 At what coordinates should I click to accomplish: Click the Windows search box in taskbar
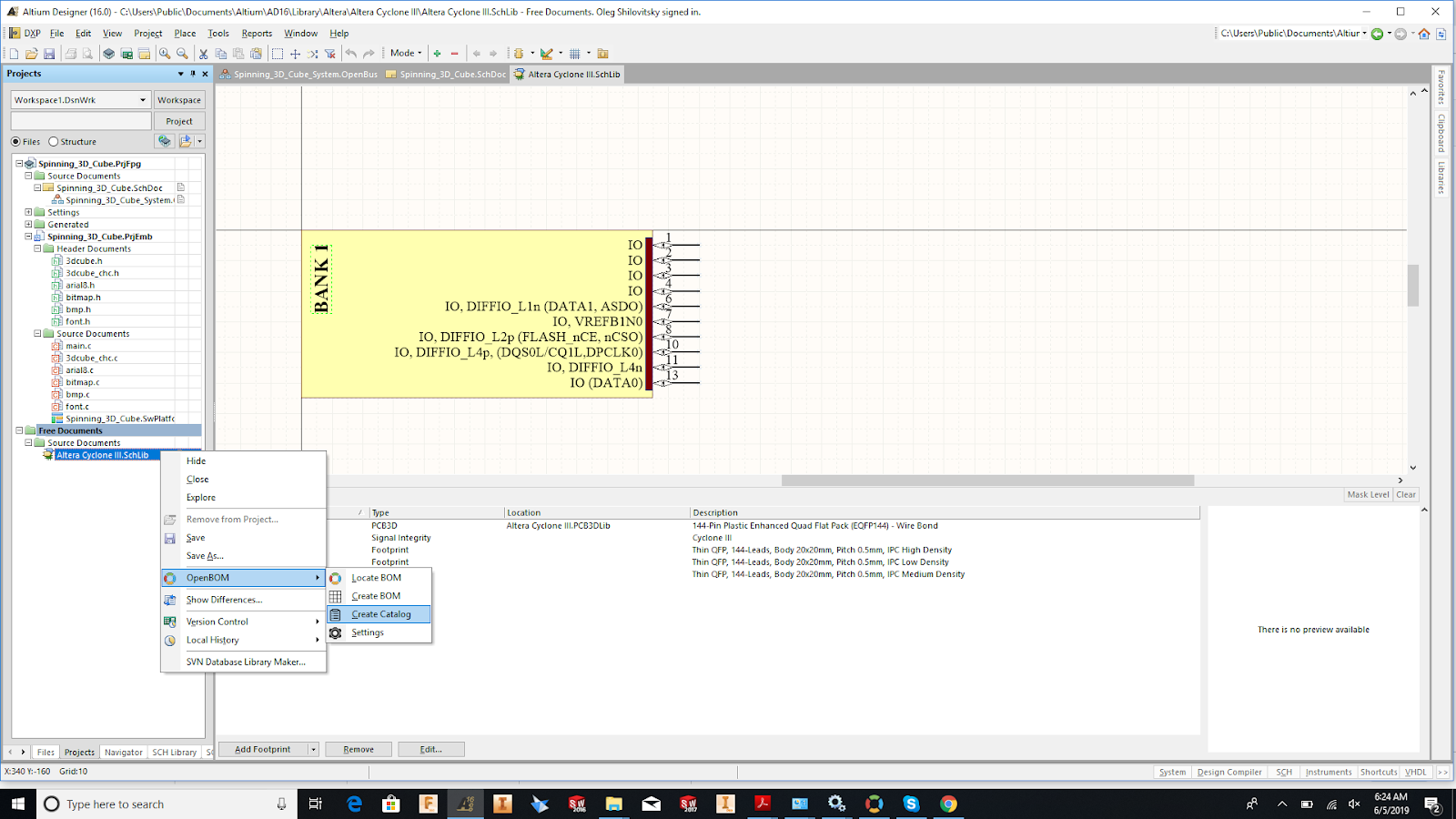click(x=167, y=804)
